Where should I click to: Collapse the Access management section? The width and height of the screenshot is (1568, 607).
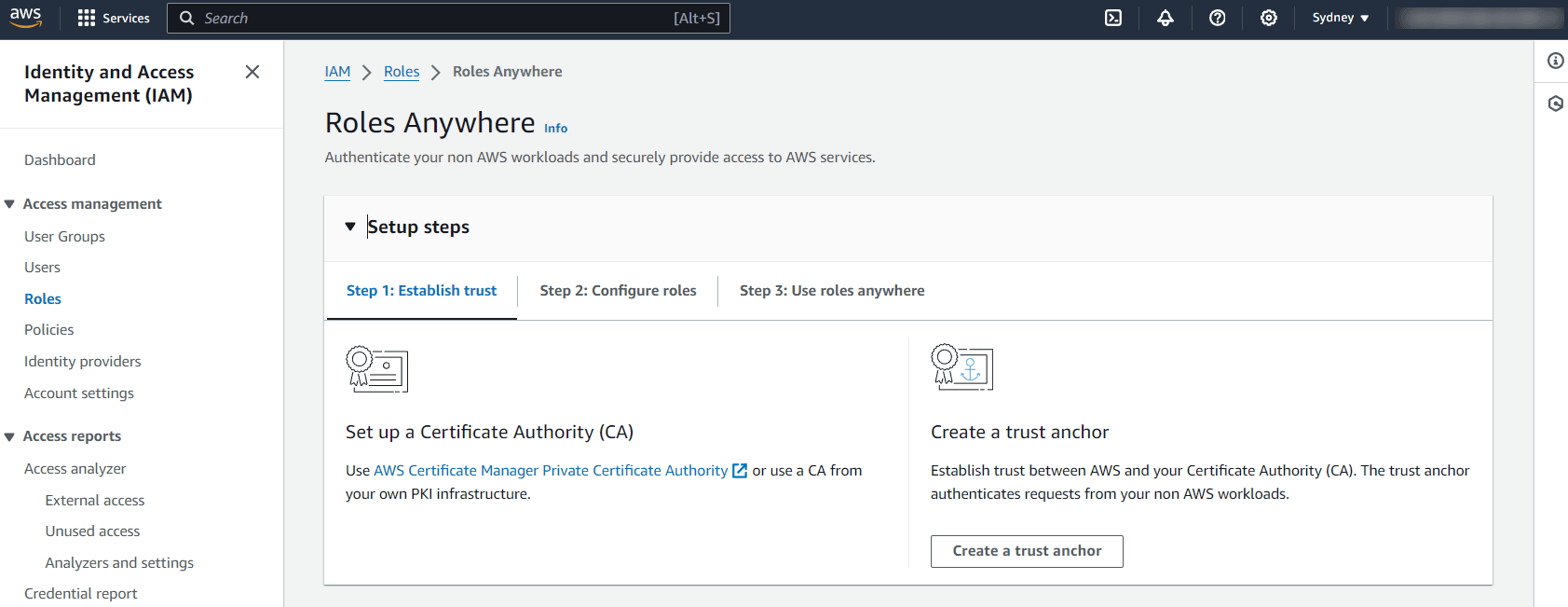point(9,204)
